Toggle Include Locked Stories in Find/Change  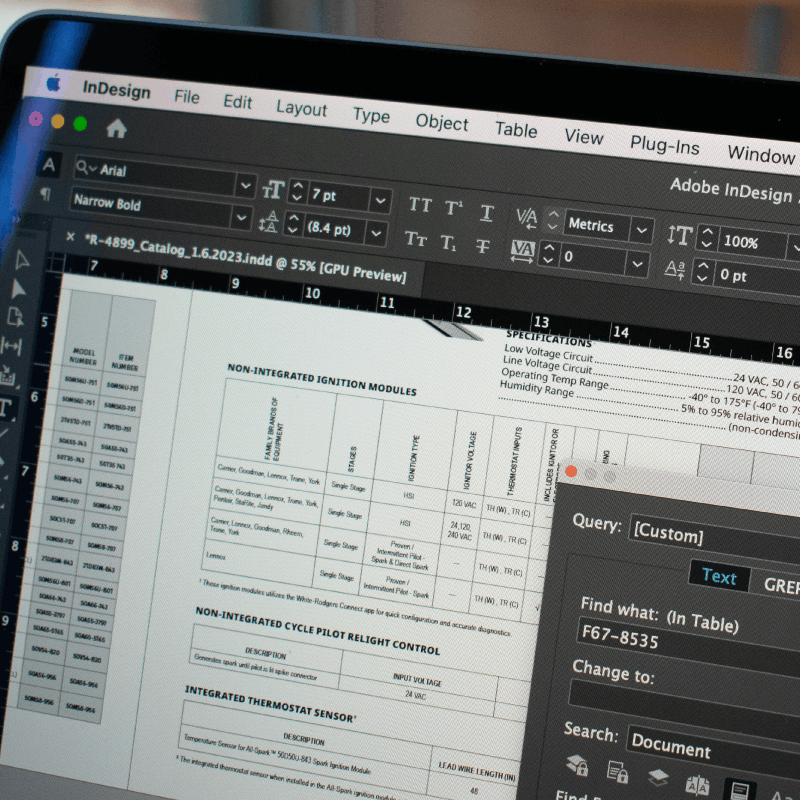[617, 772]
